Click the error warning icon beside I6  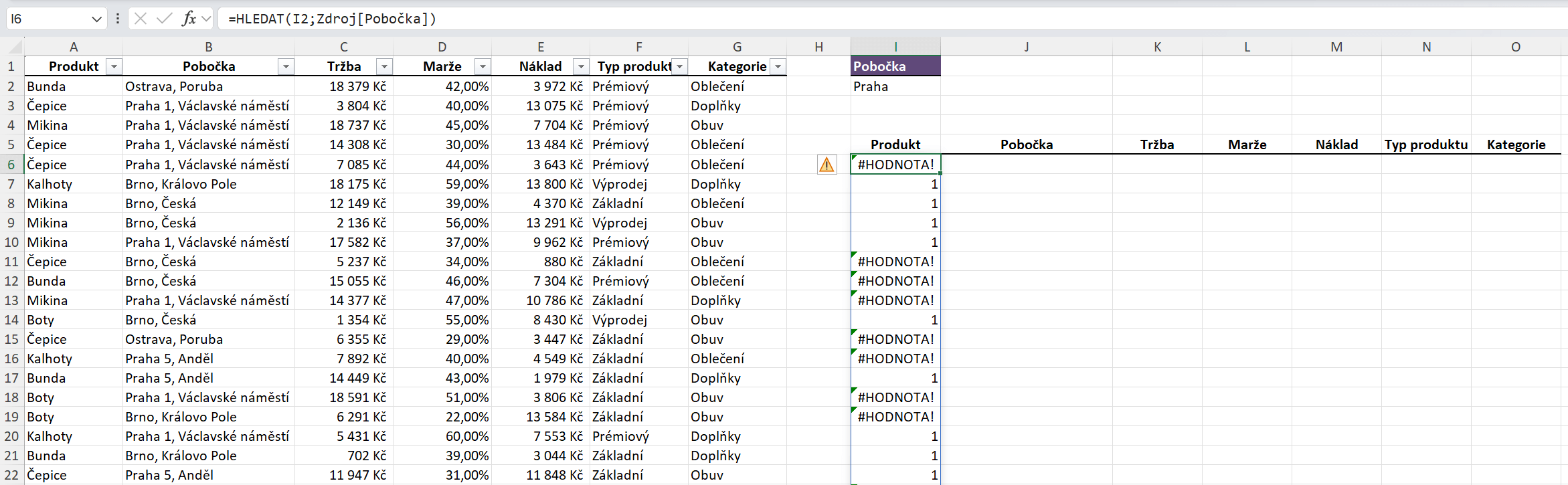827,165
